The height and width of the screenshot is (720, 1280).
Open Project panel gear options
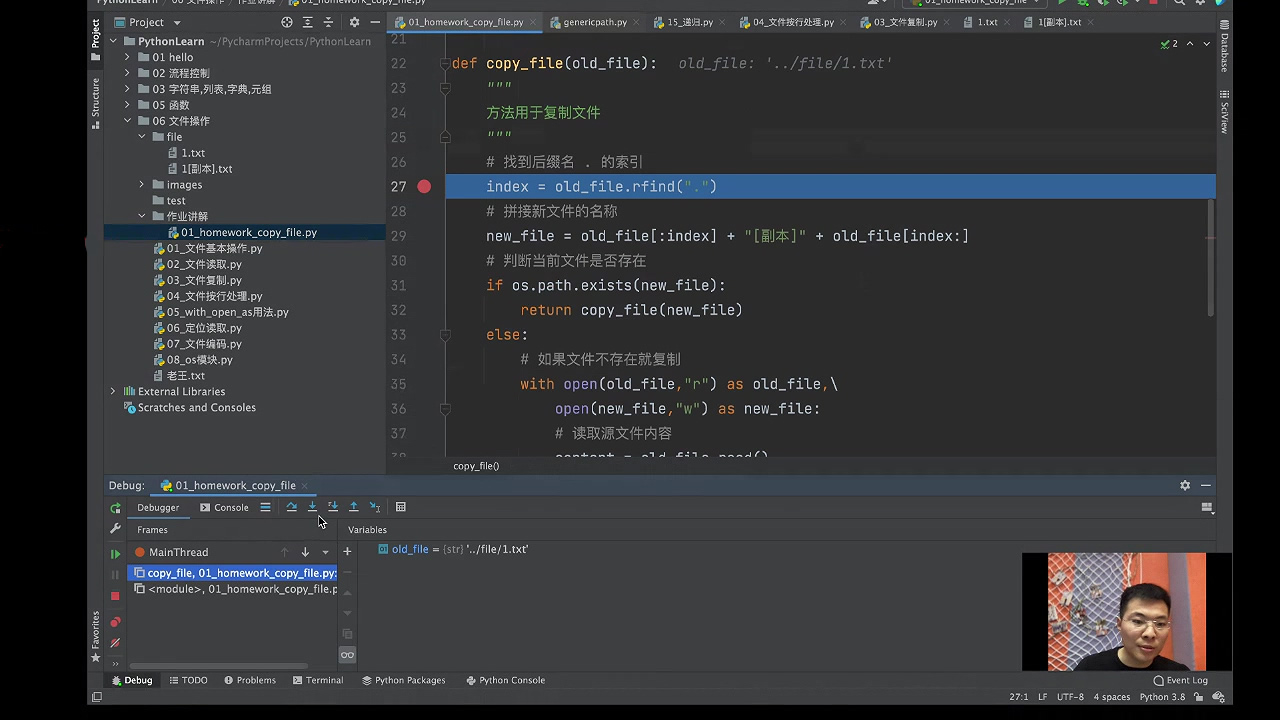[x=354, y=22]
